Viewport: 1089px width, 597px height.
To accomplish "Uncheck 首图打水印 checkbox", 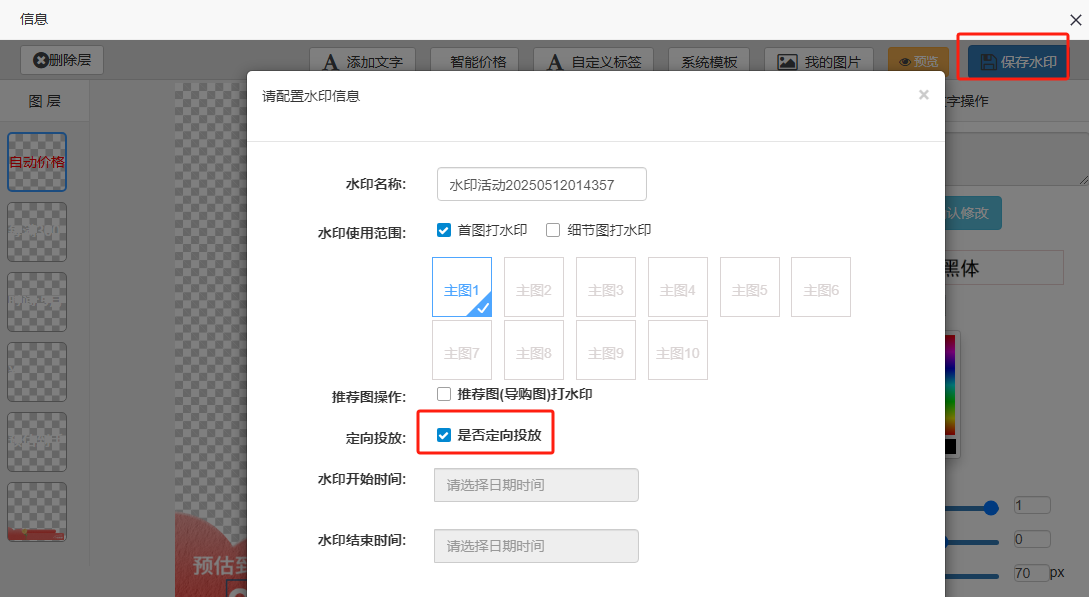I will (x=445, y=230).
